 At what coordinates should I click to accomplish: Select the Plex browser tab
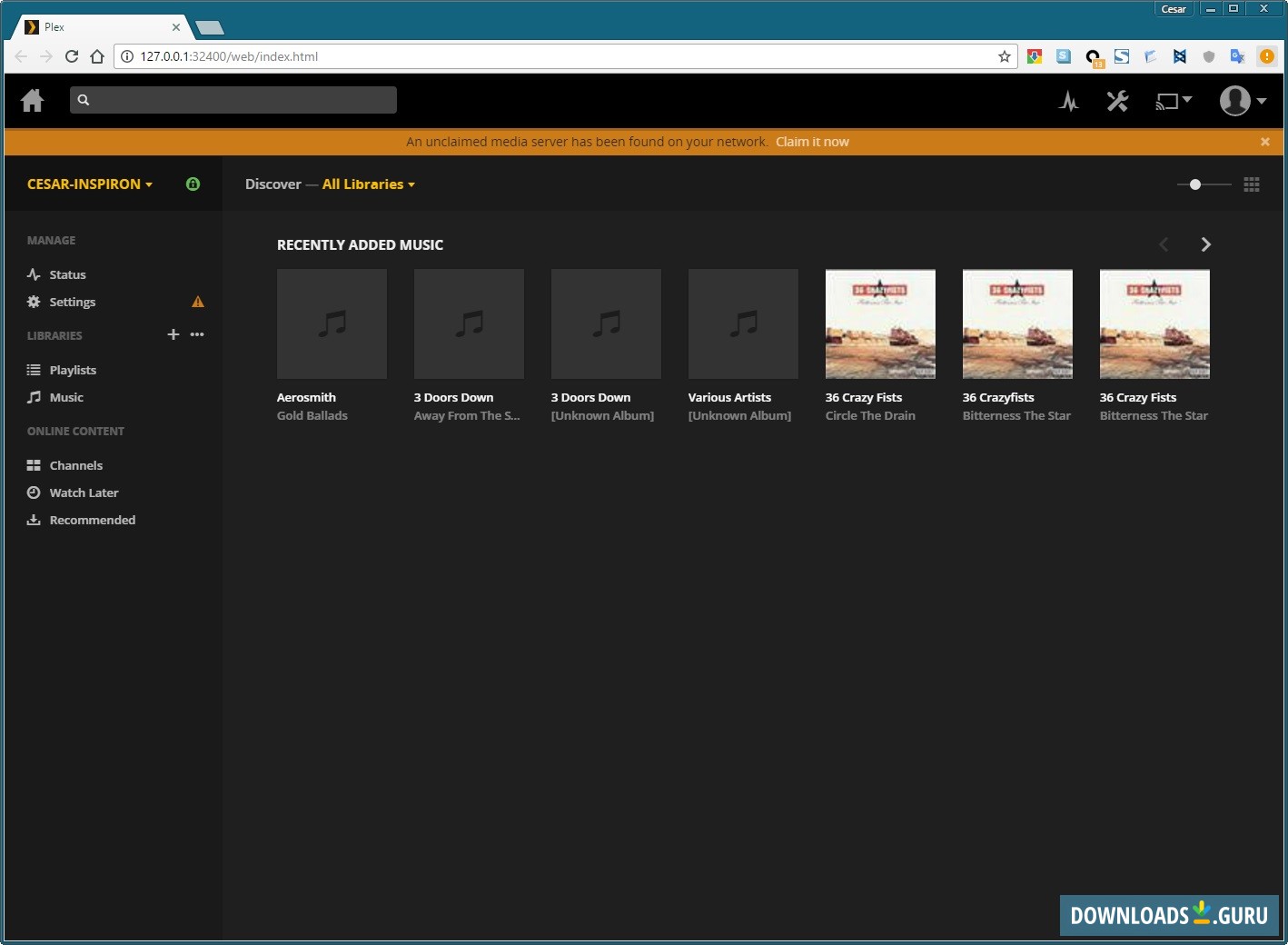click(100, 27)
